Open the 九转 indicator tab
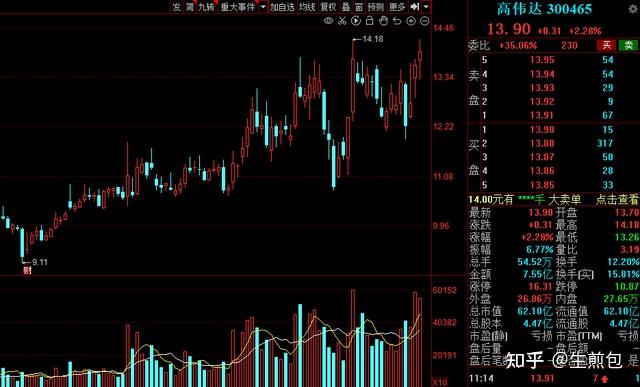640x387 pixels. [x=206, y=7]
